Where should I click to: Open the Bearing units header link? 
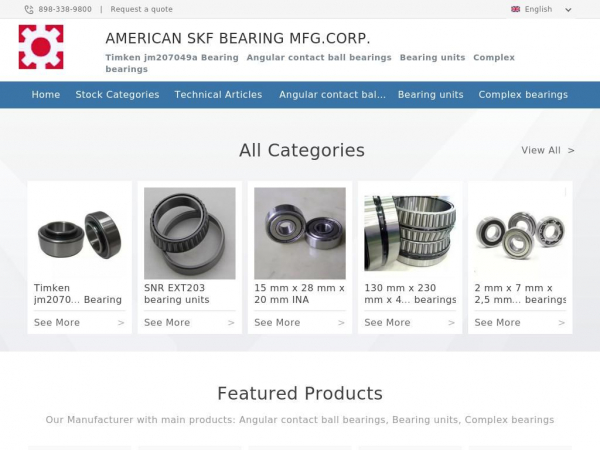point(432,57)
